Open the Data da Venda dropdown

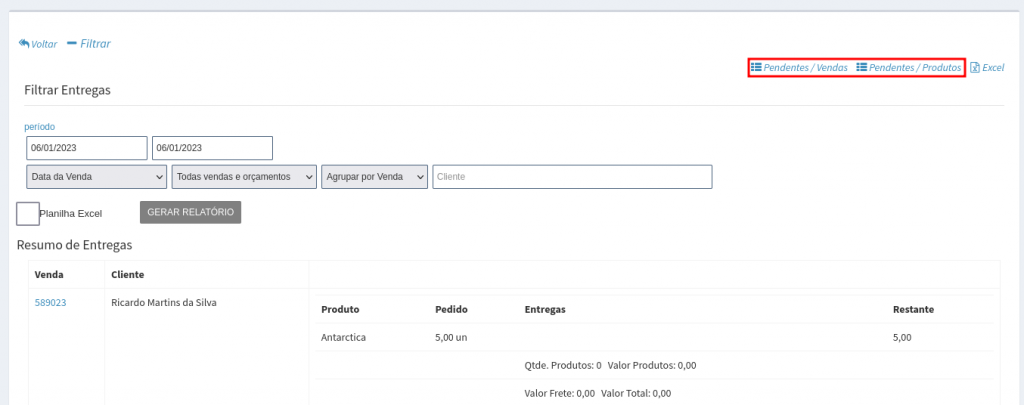[x=97, y=176]
